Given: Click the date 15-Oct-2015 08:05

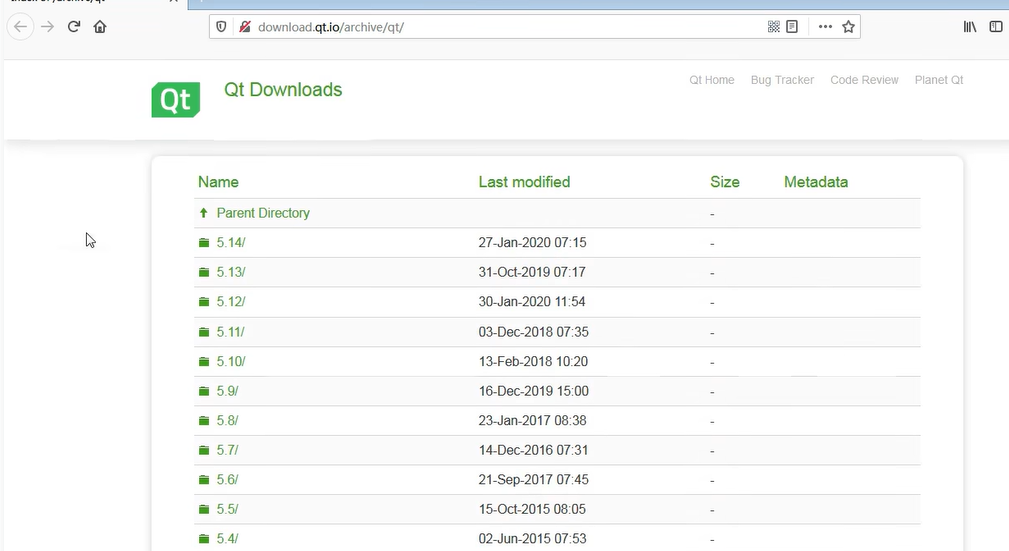Looking at the screenshot, I should 532,509.
